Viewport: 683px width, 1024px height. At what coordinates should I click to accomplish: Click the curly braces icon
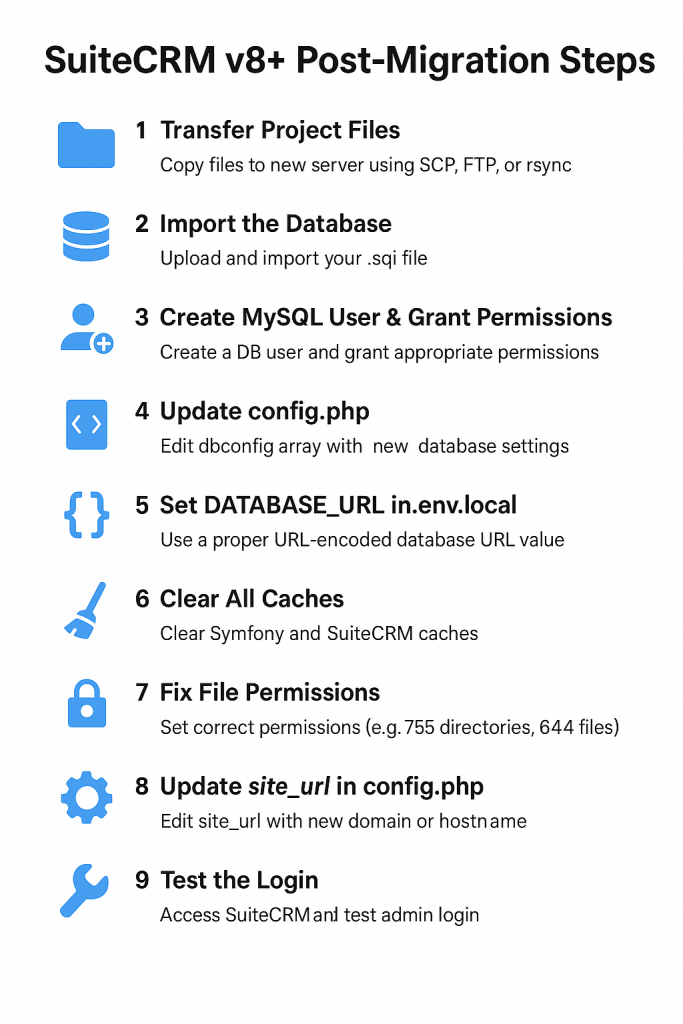point(87,515)
